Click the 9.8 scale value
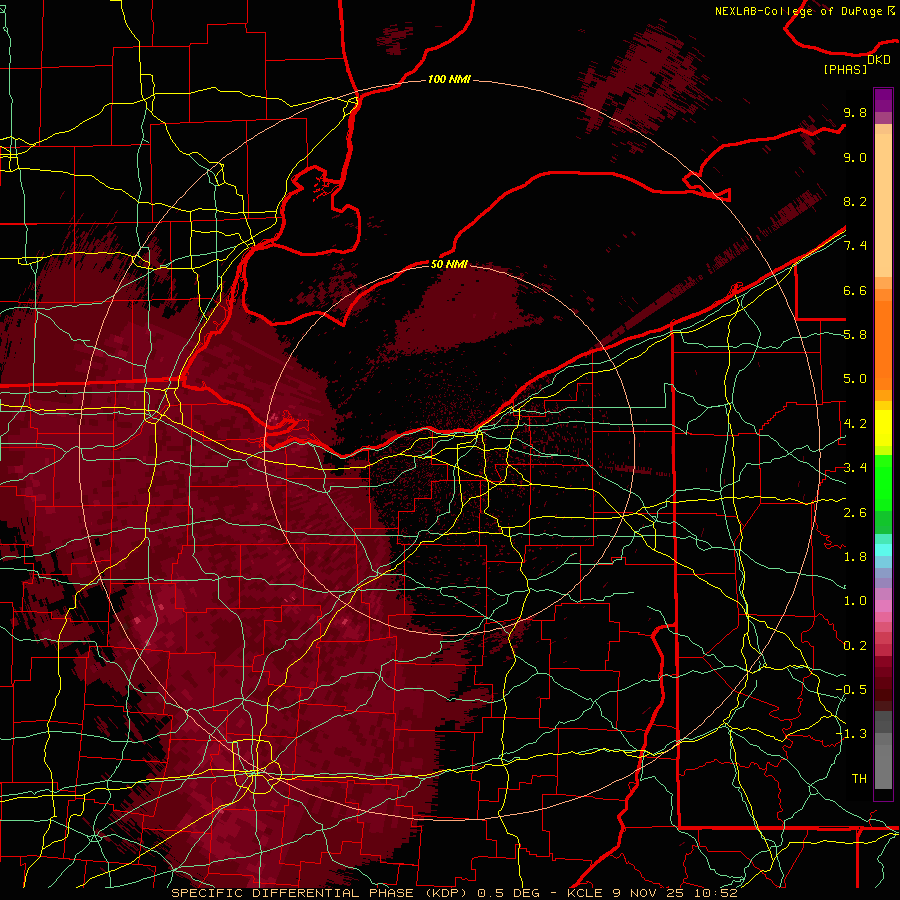Viewport: 900px width, 900px height. (855, 112)
